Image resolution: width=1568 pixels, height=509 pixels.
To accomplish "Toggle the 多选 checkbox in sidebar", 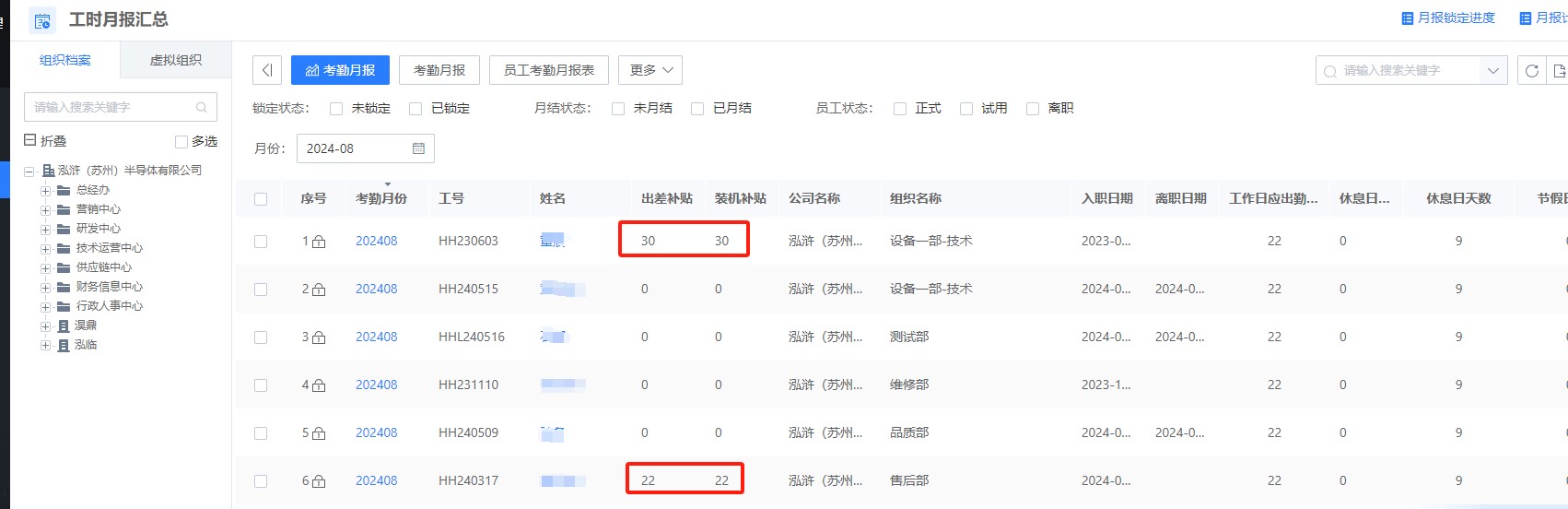I will [x=181, y=142].
